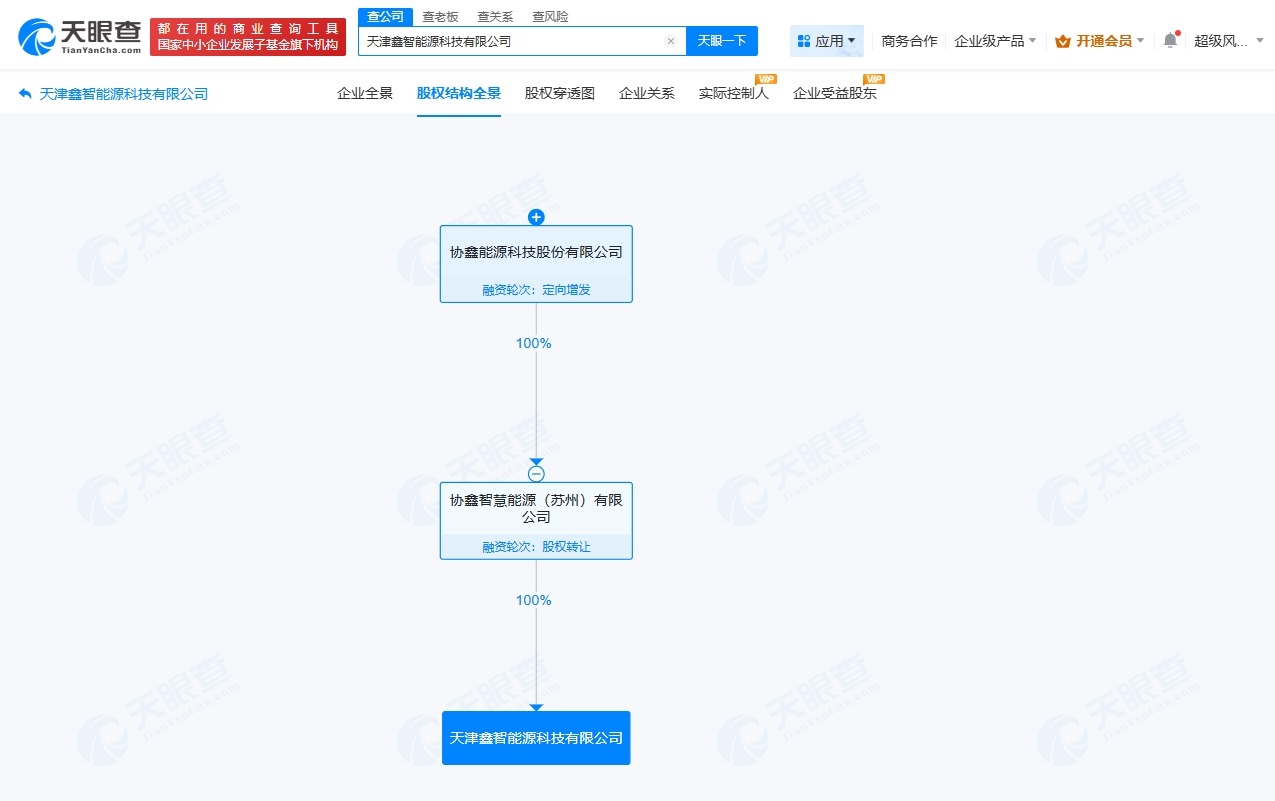
Task: Clear the search box with the × icon
Action: click(670, 41)
